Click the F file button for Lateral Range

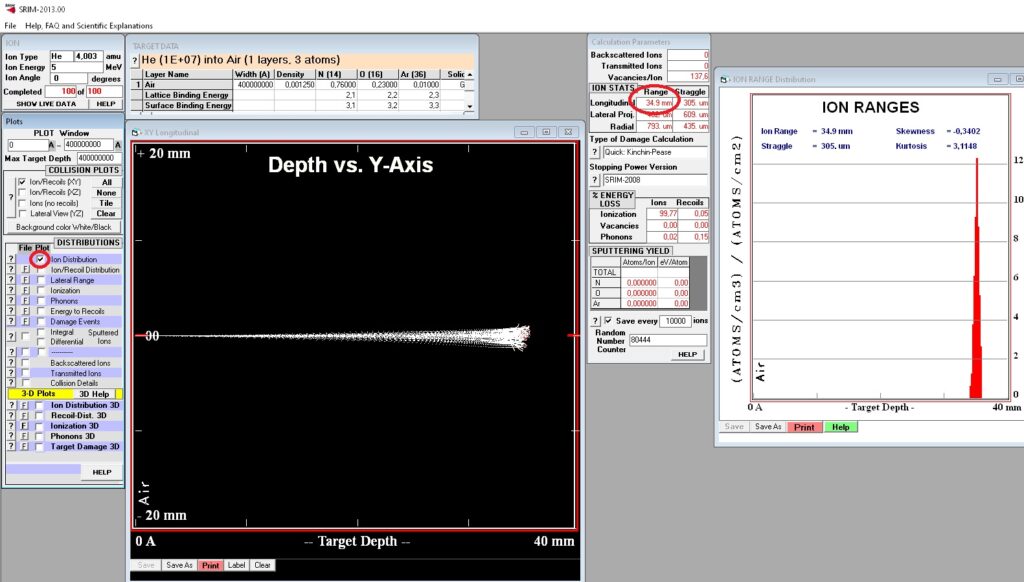click(x=25, y=280)
